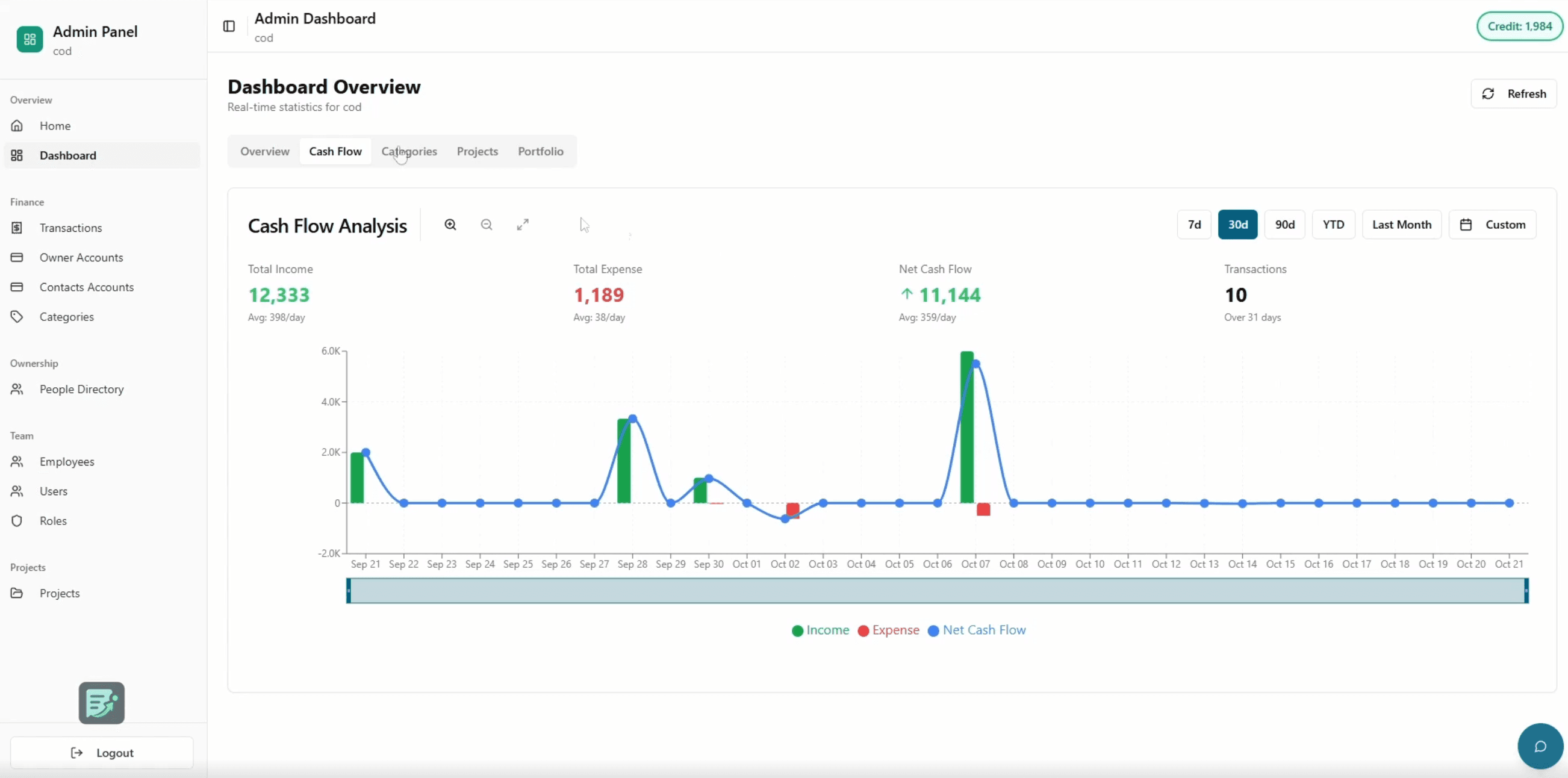This screenshot has height=778, width=1568.
Task: Open the Custom date range picker
Action: pos(1493,225)
